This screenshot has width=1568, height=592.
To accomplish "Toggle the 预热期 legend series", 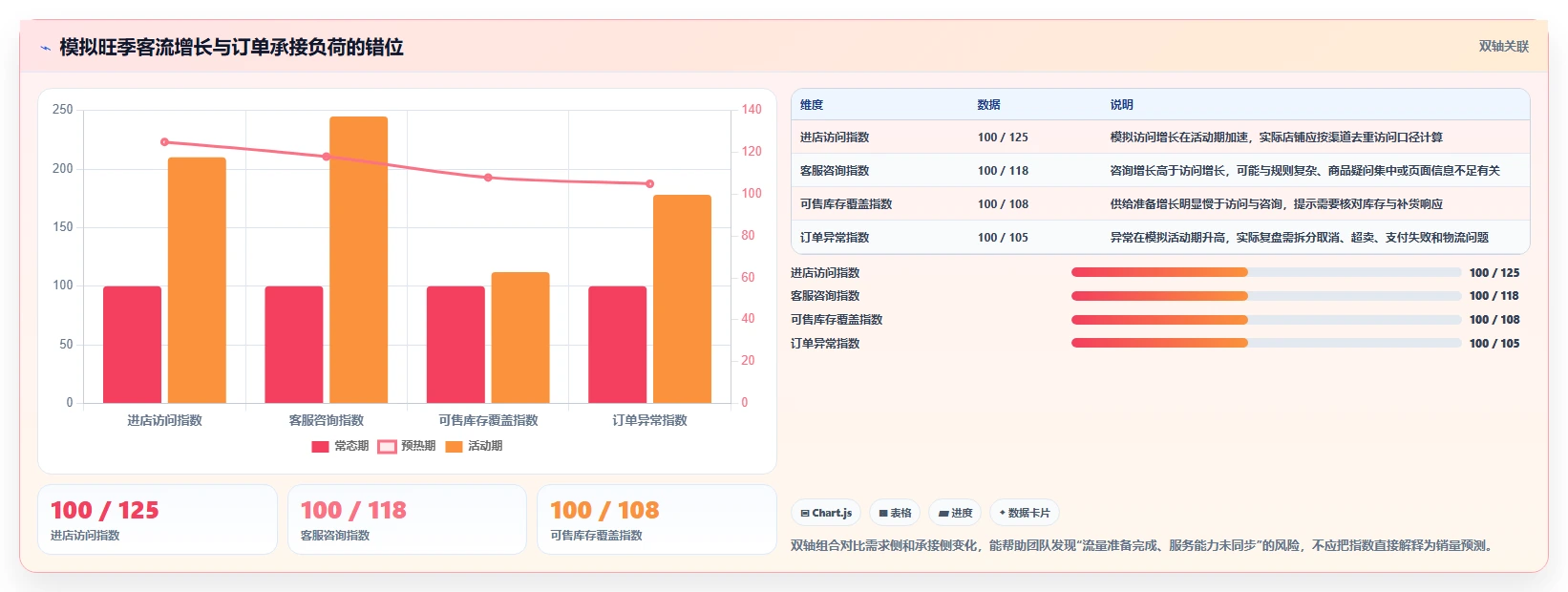I will [407, 446].
